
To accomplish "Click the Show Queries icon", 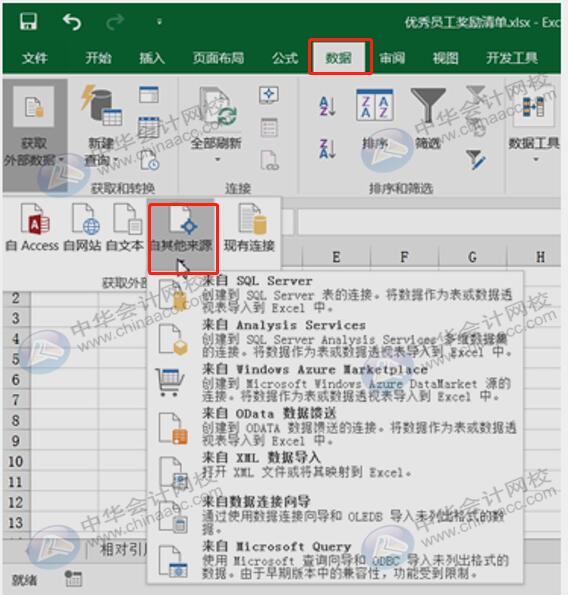I will click(149, 94).
